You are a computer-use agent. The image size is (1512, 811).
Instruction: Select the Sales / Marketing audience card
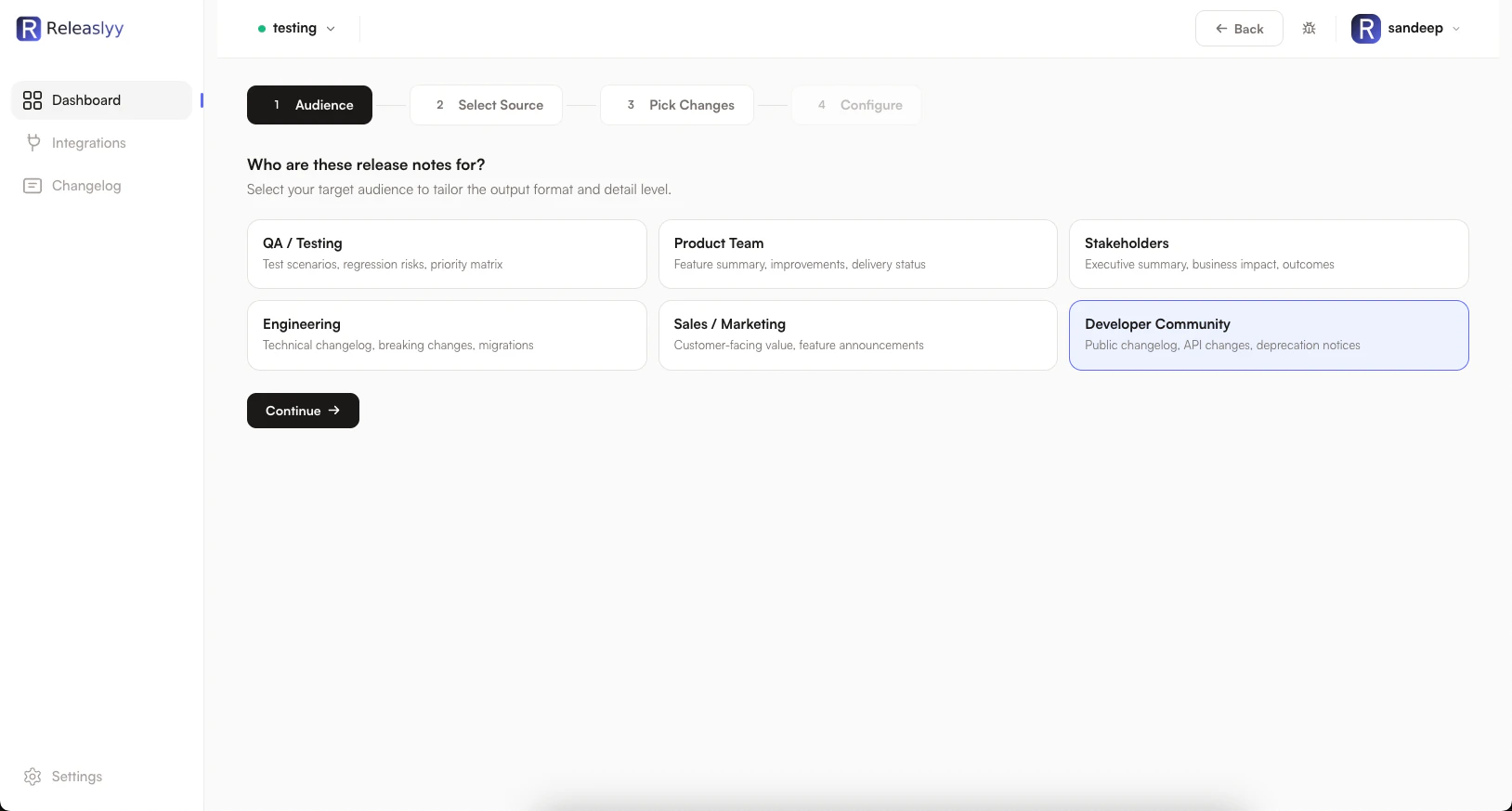(x=858, y=335)
